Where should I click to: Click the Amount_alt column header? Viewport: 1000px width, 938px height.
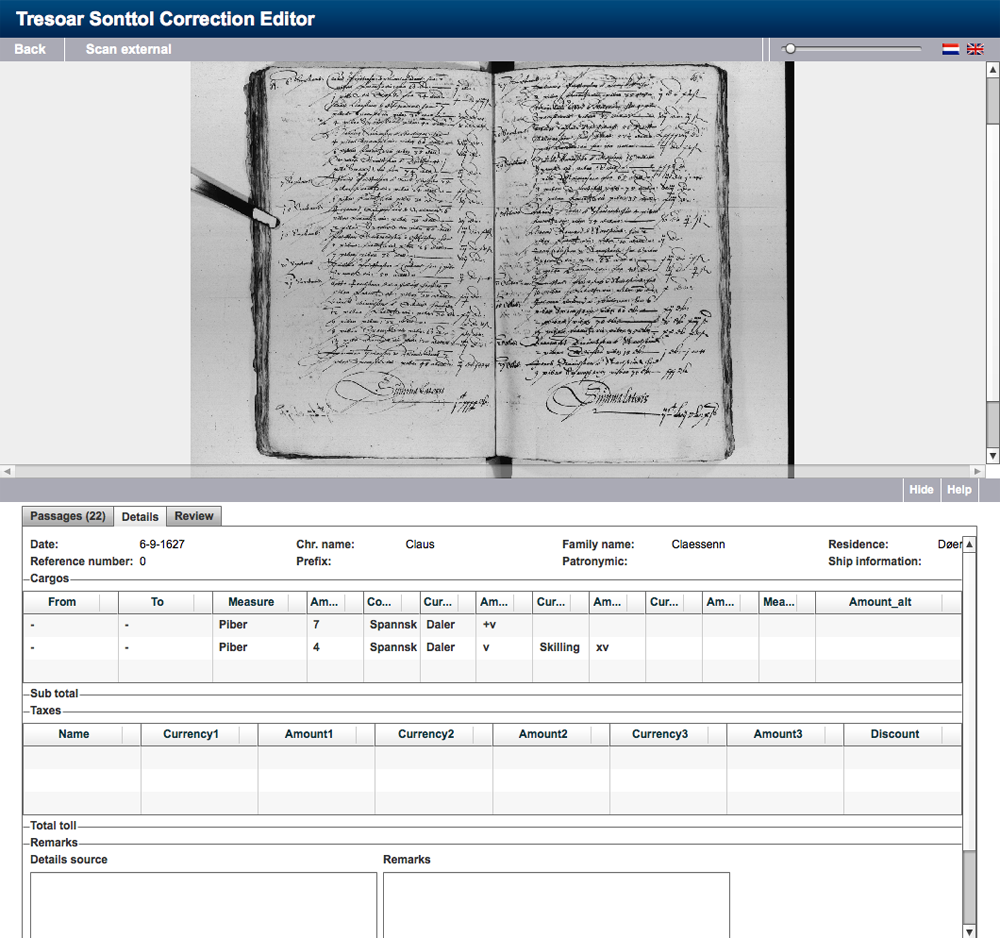(x=880, y=602)
